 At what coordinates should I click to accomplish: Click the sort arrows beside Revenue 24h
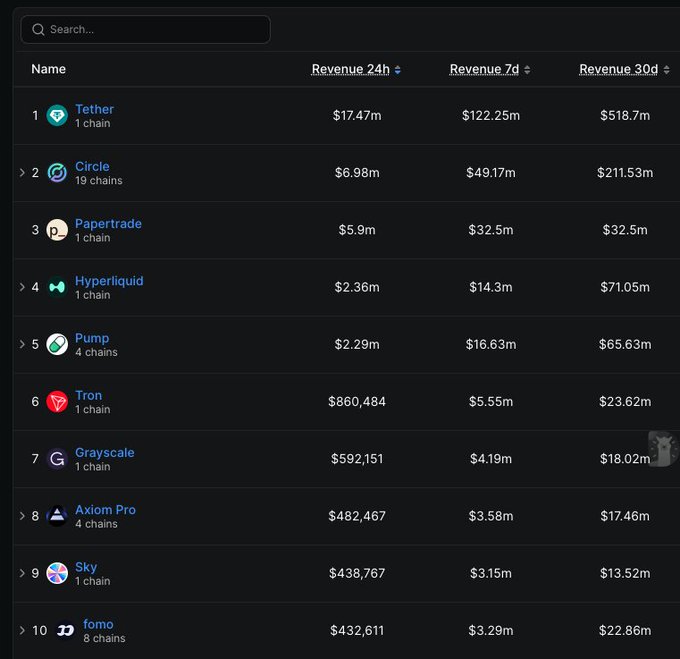tap(398, 70)
